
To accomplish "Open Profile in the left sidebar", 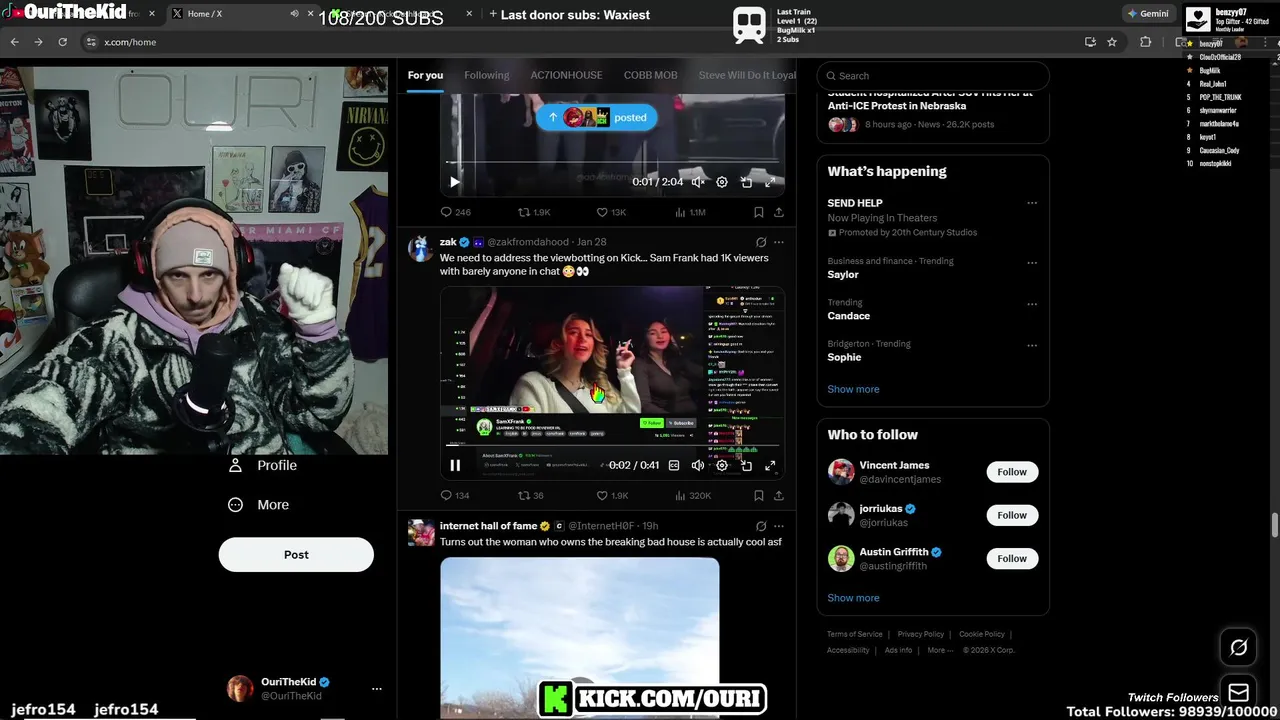I will (x=263, y=465).
